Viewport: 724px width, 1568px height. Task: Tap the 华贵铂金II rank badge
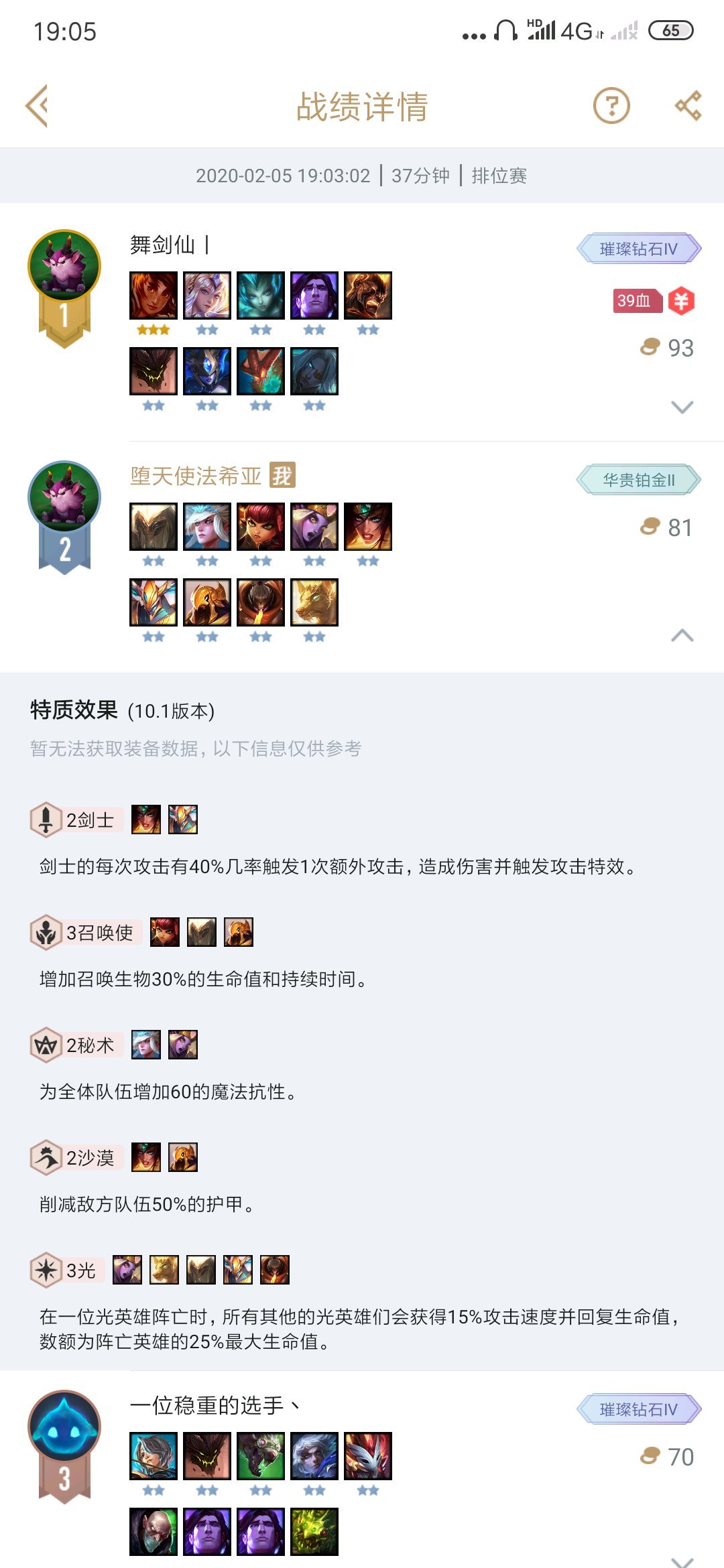tap(639, 480)
